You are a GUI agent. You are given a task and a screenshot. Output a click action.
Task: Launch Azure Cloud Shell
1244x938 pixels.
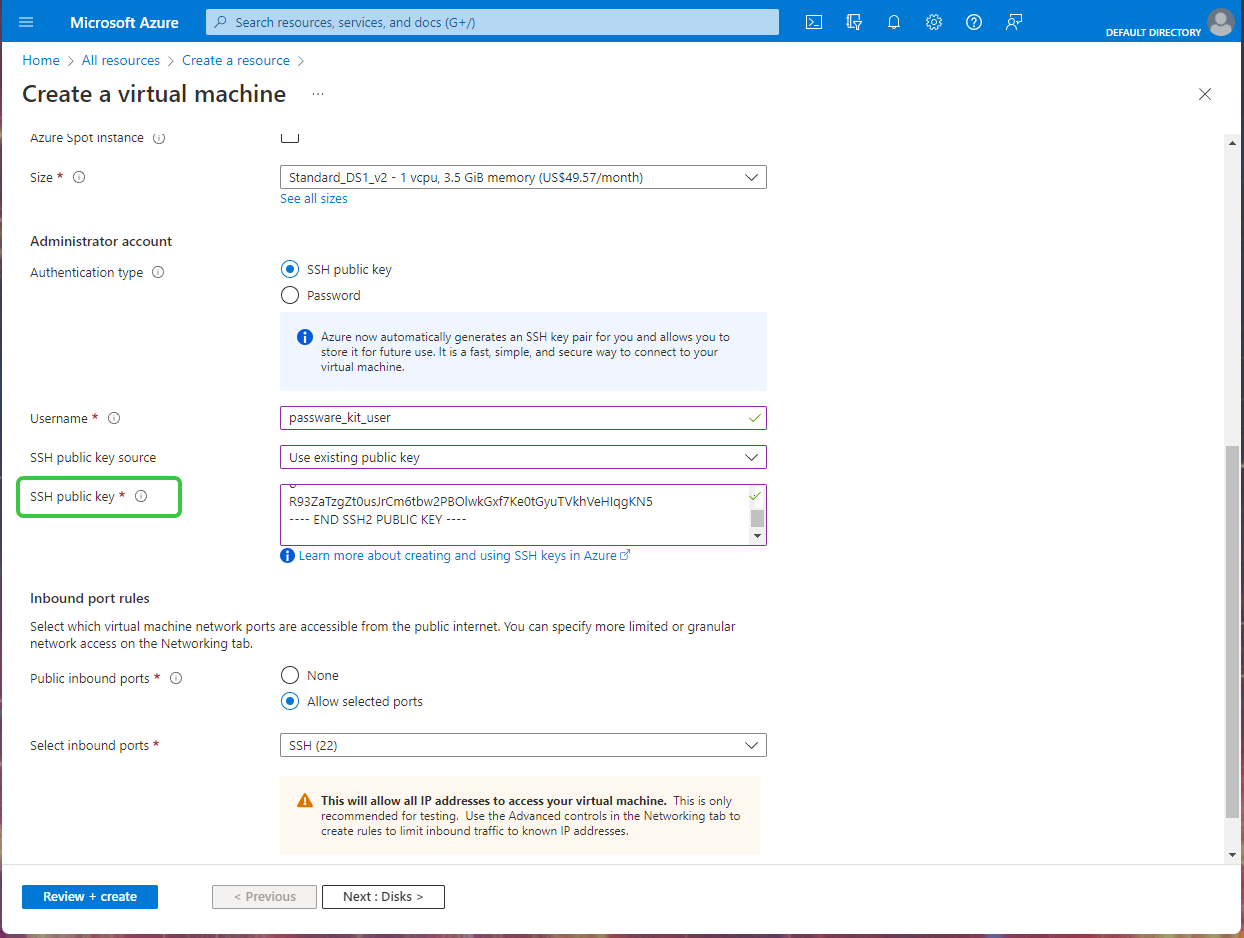tap(814, 22)
